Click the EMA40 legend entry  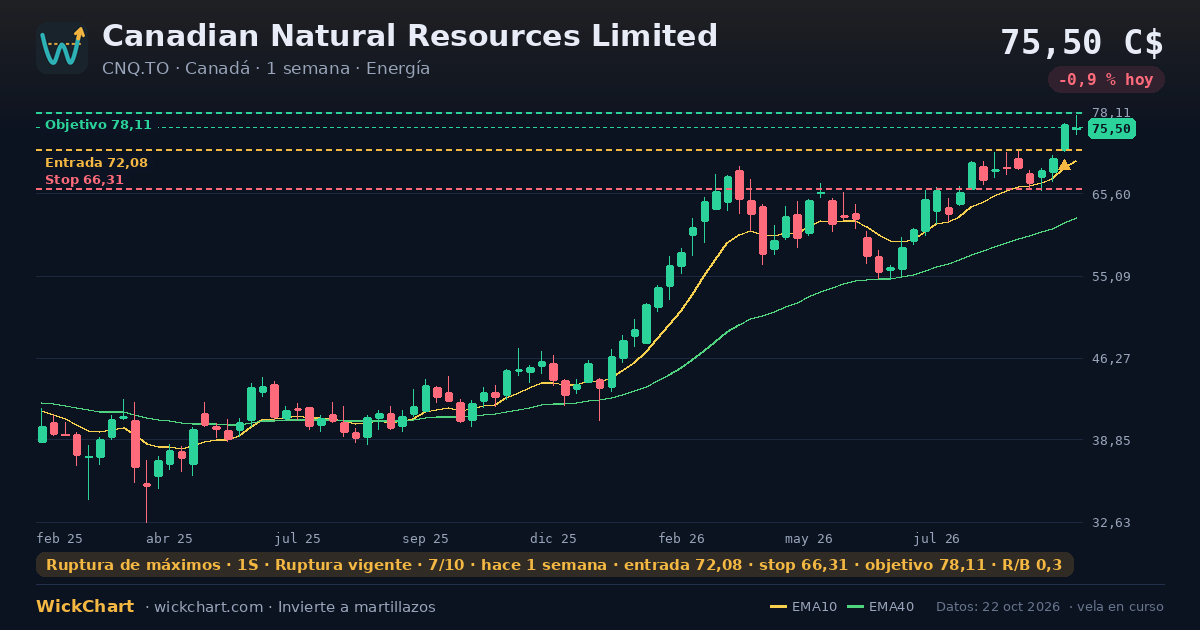pos(880,607)
